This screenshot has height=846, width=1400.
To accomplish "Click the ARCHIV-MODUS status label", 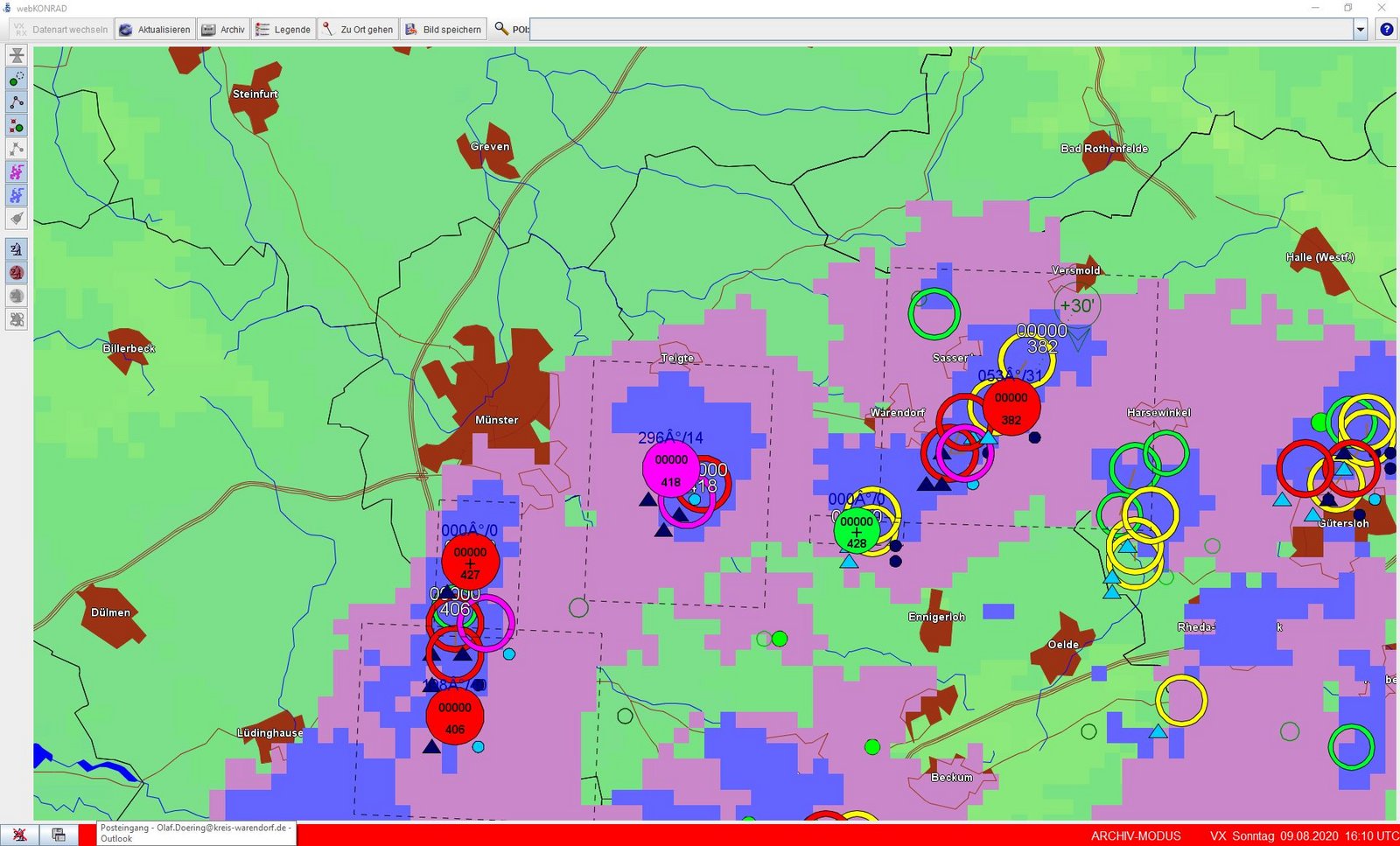I will click(1136, 836).
